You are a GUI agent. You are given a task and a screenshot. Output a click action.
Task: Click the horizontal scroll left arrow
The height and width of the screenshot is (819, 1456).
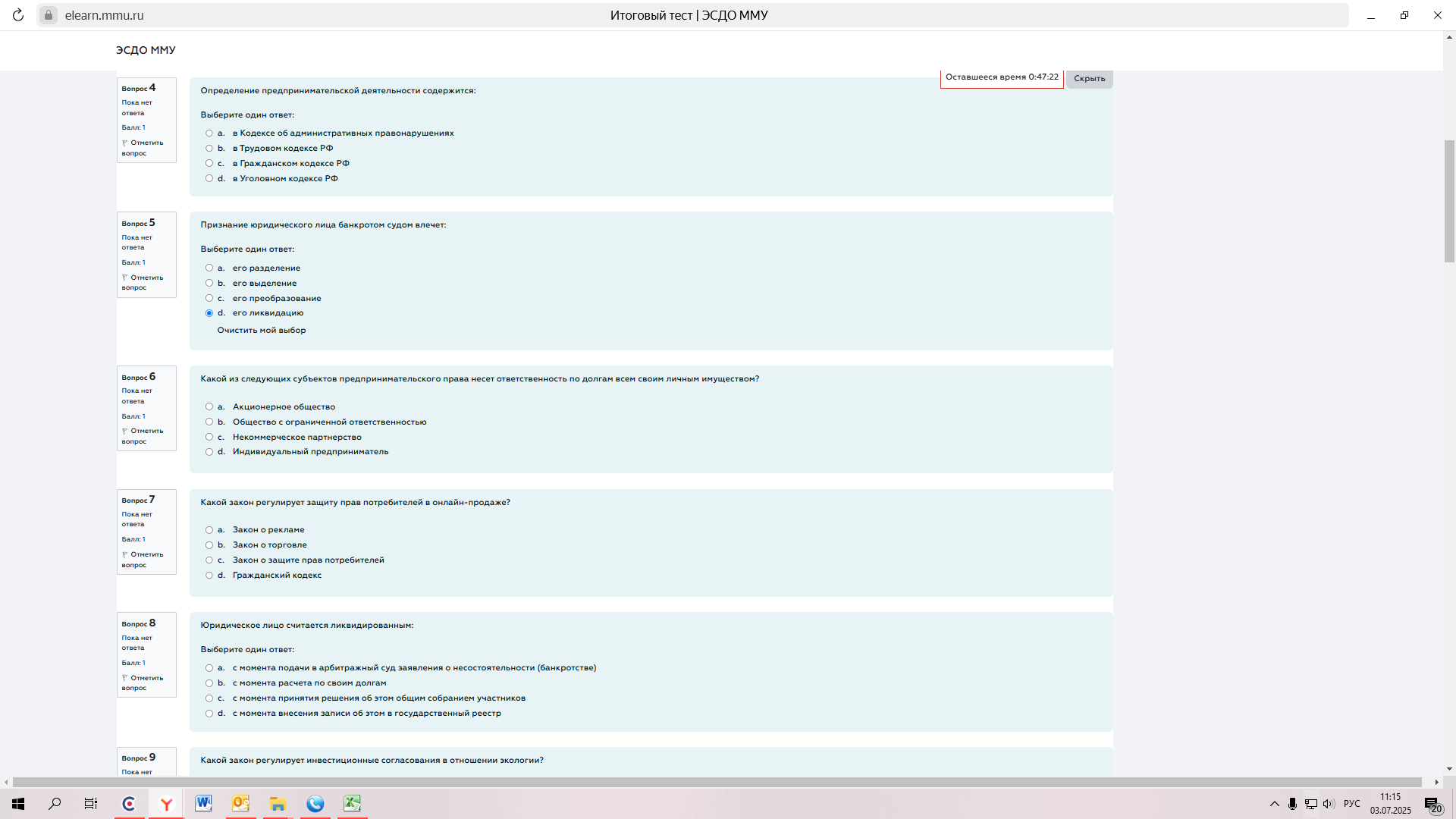6,782
